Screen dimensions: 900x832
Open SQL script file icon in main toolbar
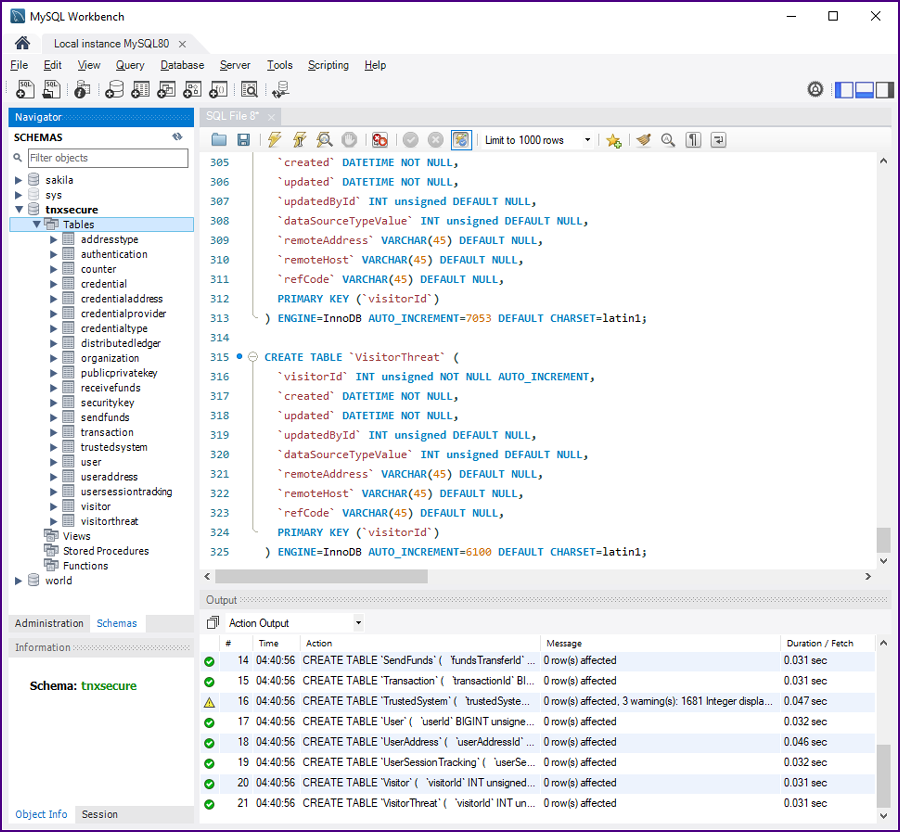coord(51,90)
